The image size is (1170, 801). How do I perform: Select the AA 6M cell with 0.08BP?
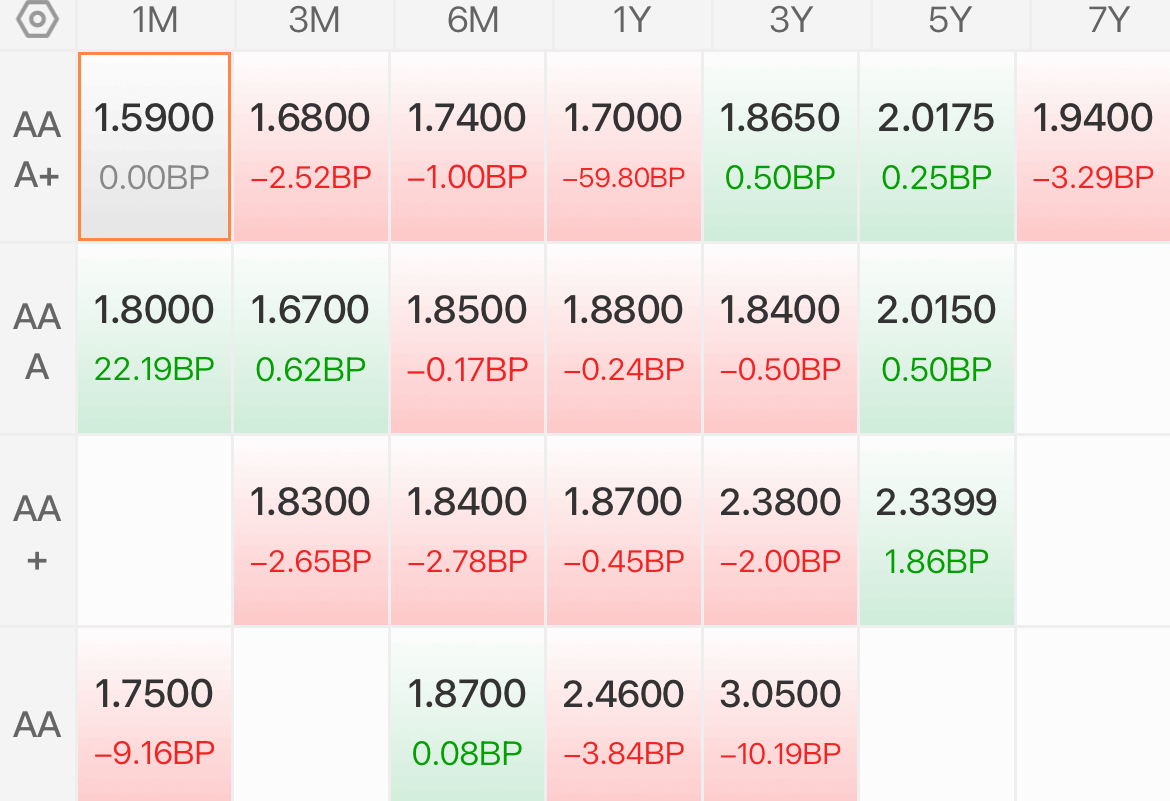(467, 715)
